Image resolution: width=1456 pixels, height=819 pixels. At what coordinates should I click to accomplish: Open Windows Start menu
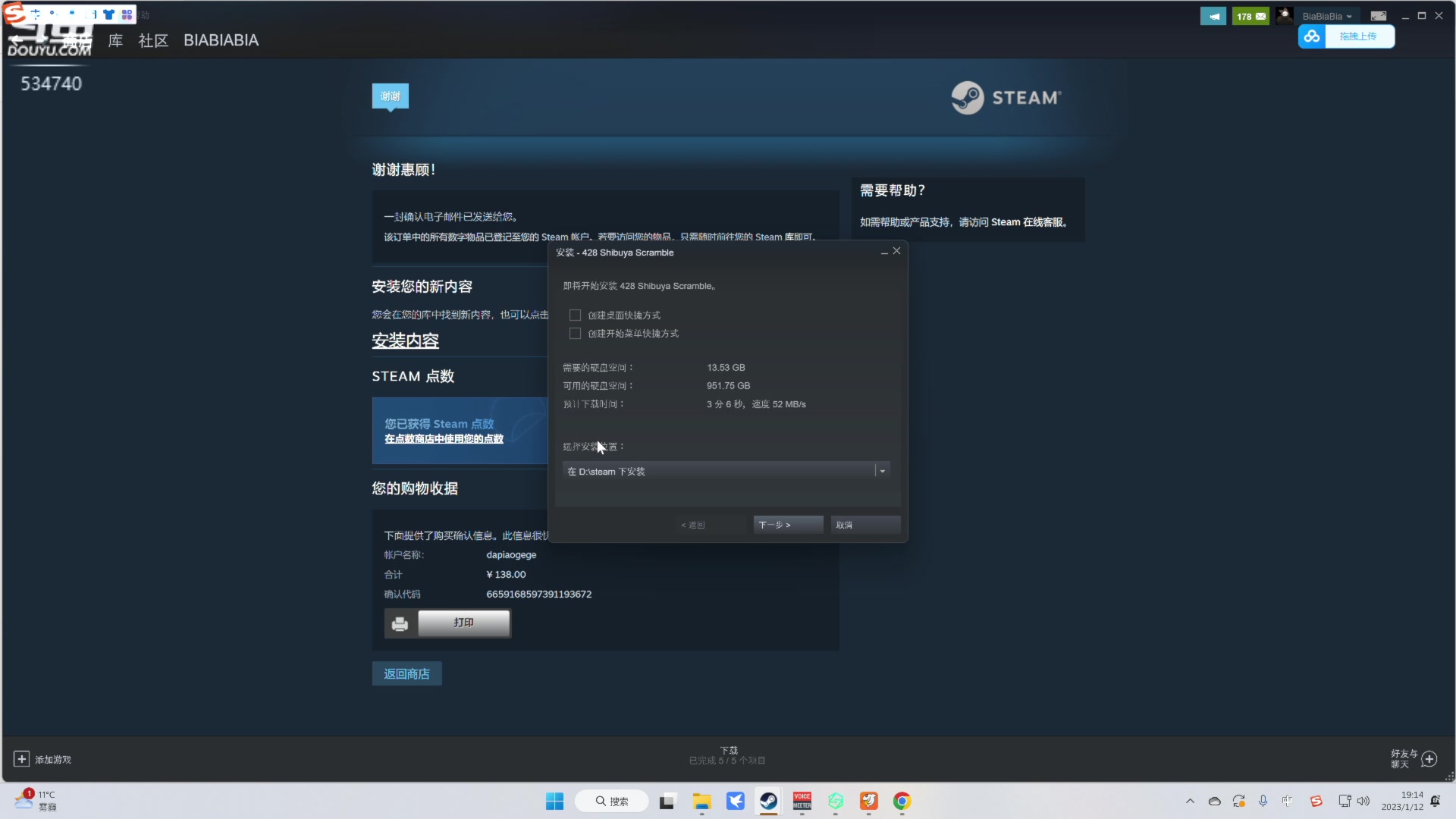pos(554,802)
